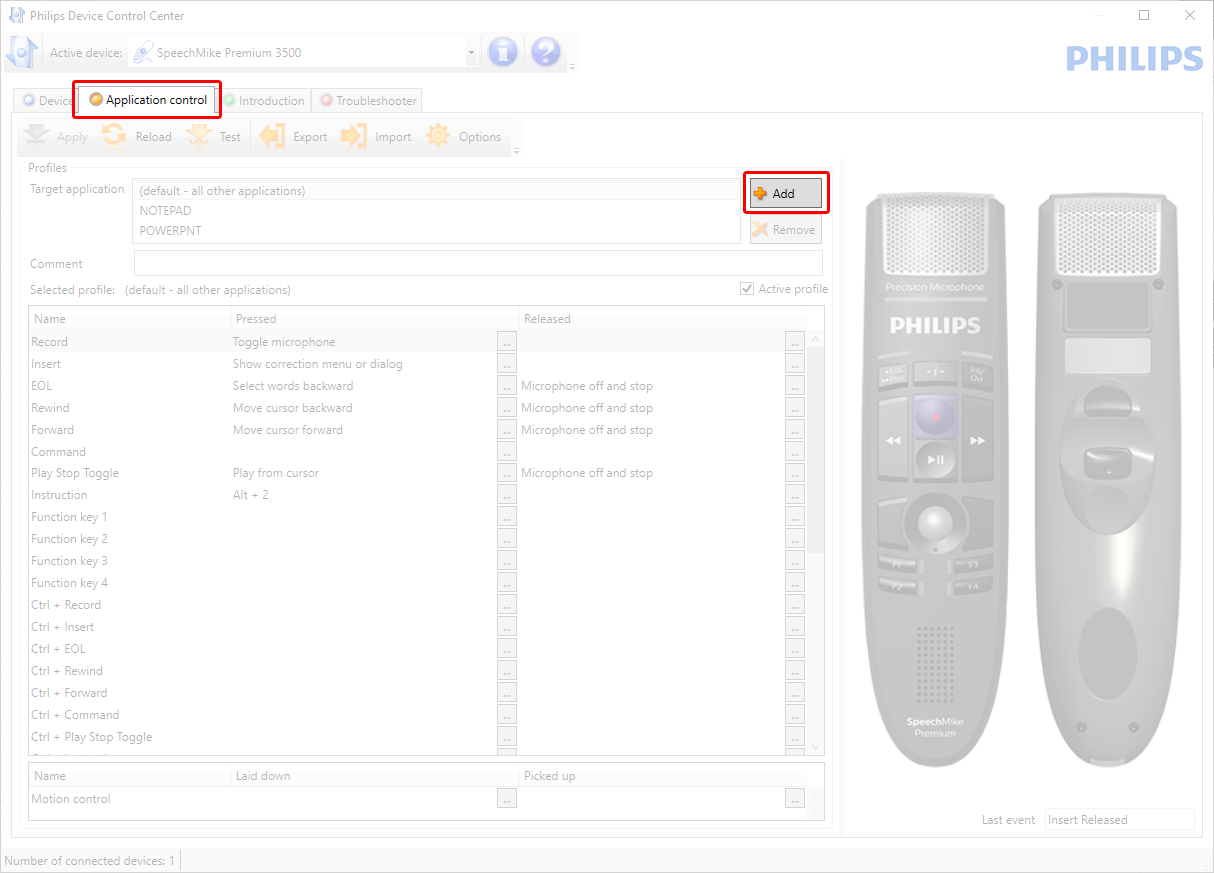Viewport: 1214px width, 873px height.
Task: Click the play/pause button on the SpeechMike image
Action: click(x=936, y=459)
